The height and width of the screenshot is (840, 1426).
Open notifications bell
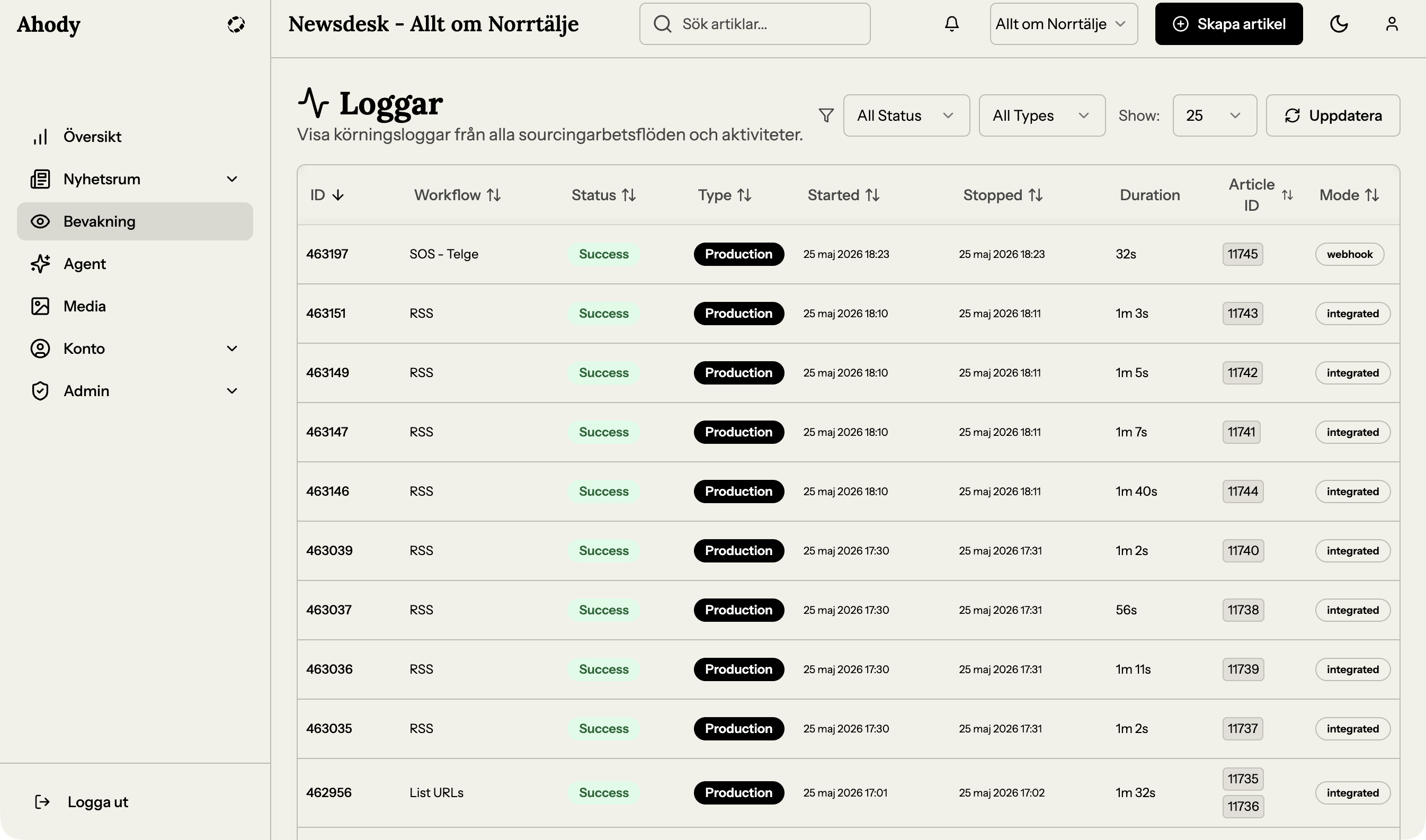point(951,24)
